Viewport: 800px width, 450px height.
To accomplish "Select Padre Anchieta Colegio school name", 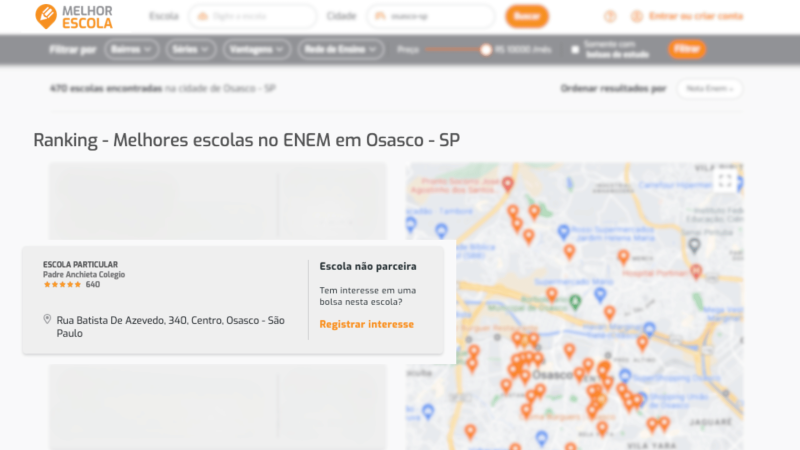I will (x=84, y=274).
